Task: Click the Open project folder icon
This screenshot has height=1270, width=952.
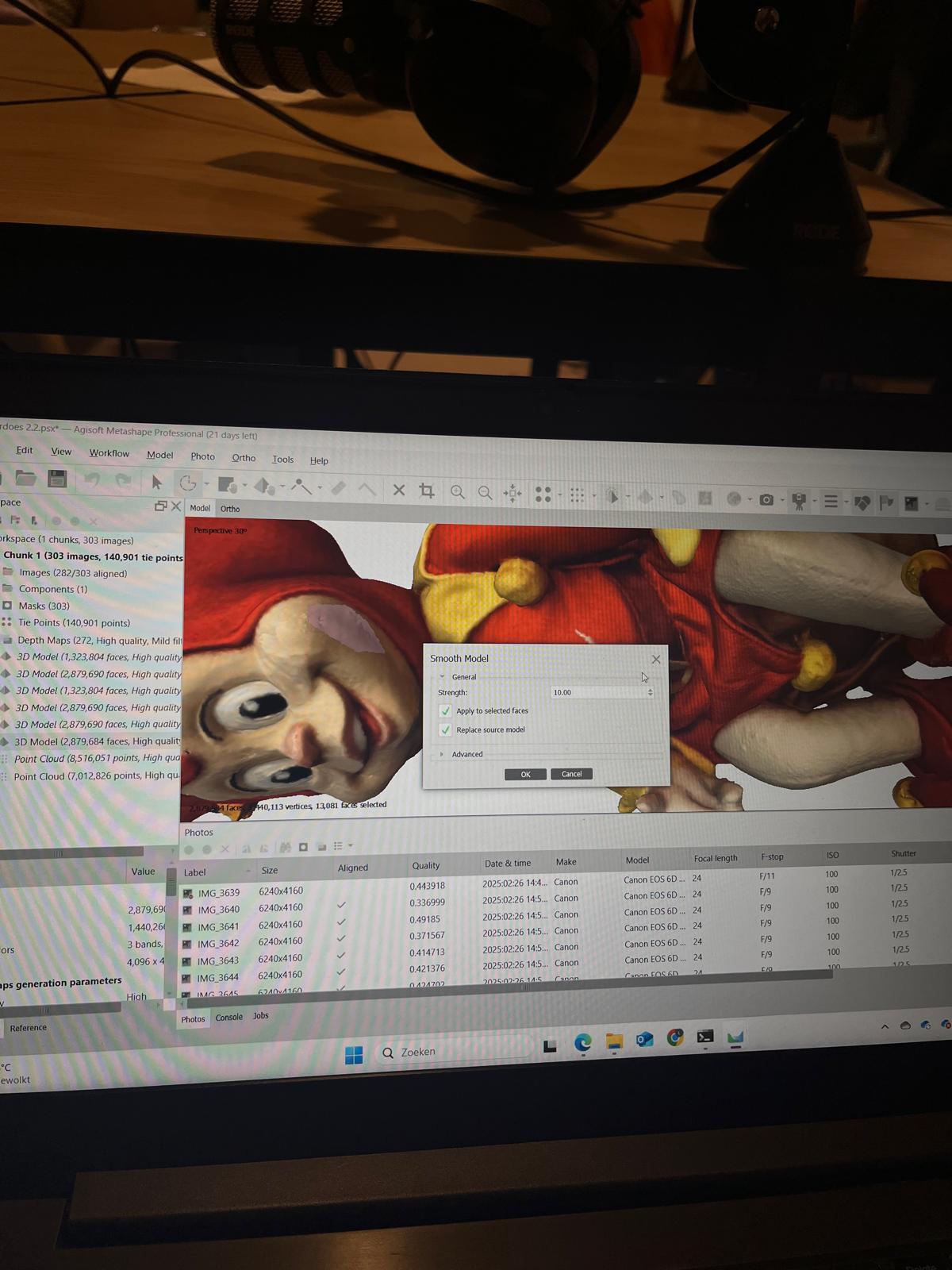Action: tap(26, 478)
